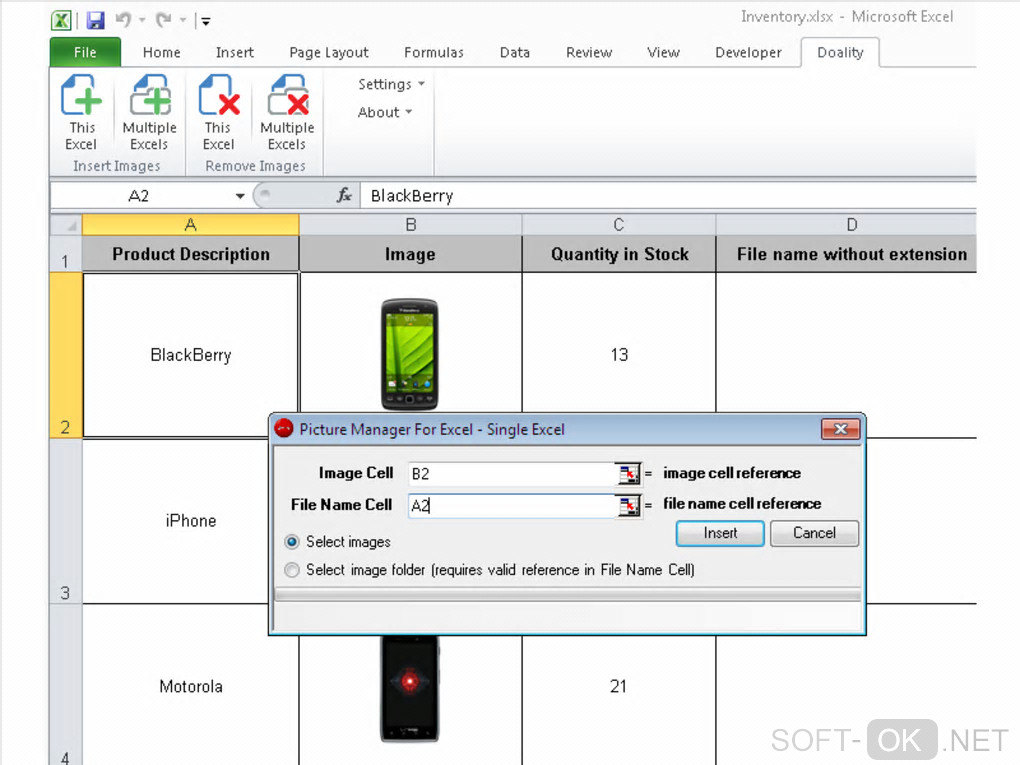Viewport: 1020px width, 765px height.
Task: Click the fx insert function icon
Action: pos(343,195)
